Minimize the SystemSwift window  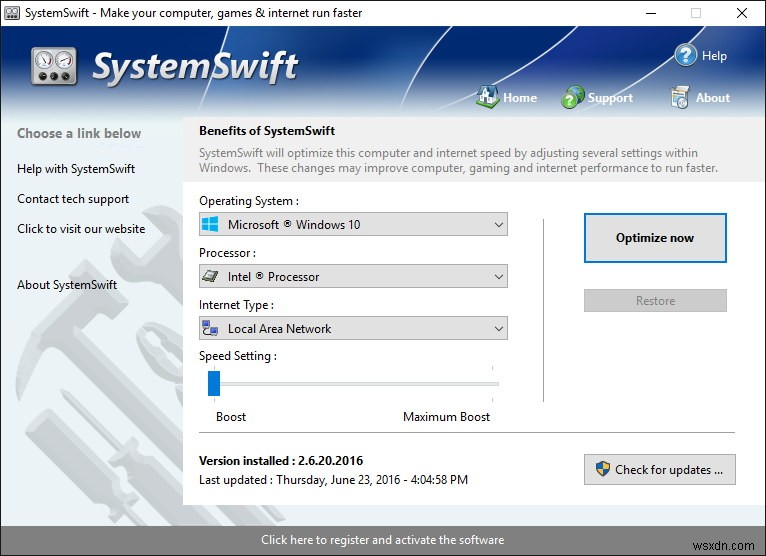651,13
